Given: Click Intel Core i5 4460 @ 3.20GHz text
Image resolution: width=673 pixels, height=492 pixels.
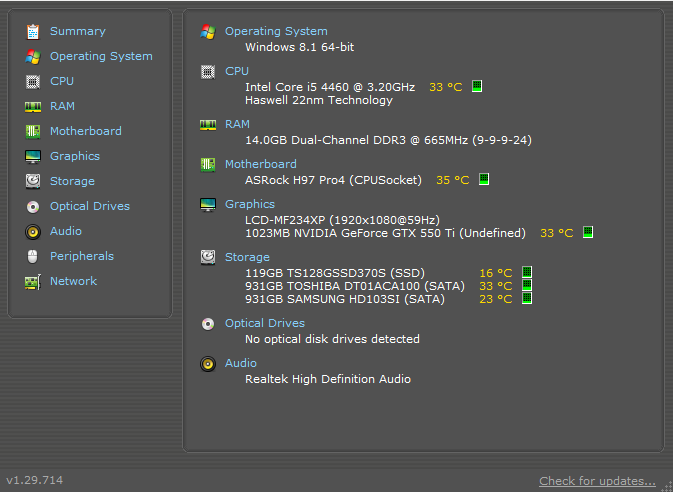Looking at the screenshot, I should 330,87.
